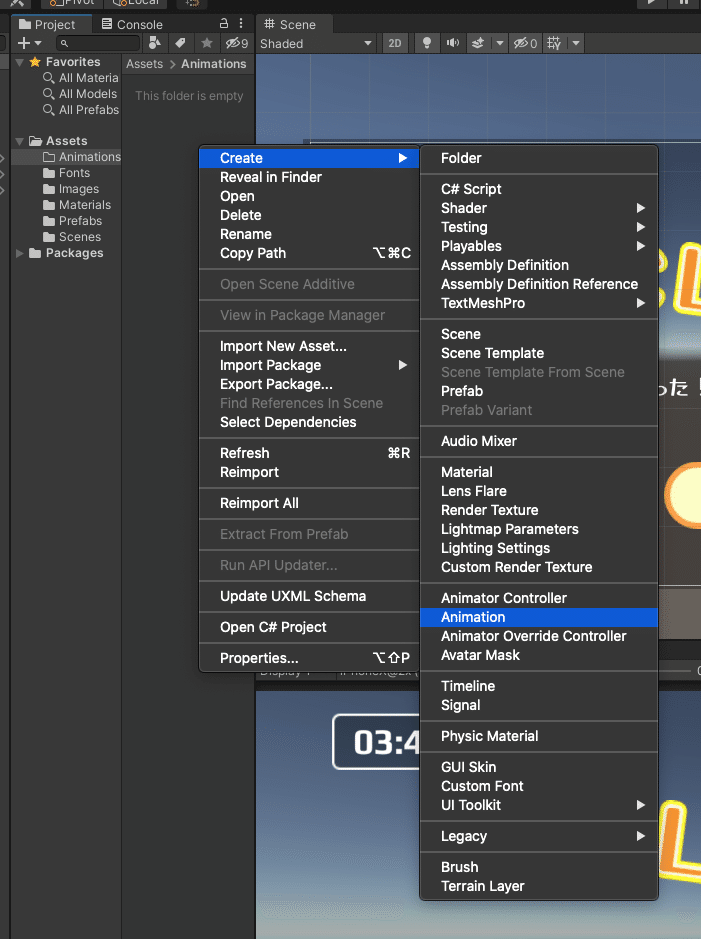
Task: Select All Prefabs saved search
Action: click(81, 110)
